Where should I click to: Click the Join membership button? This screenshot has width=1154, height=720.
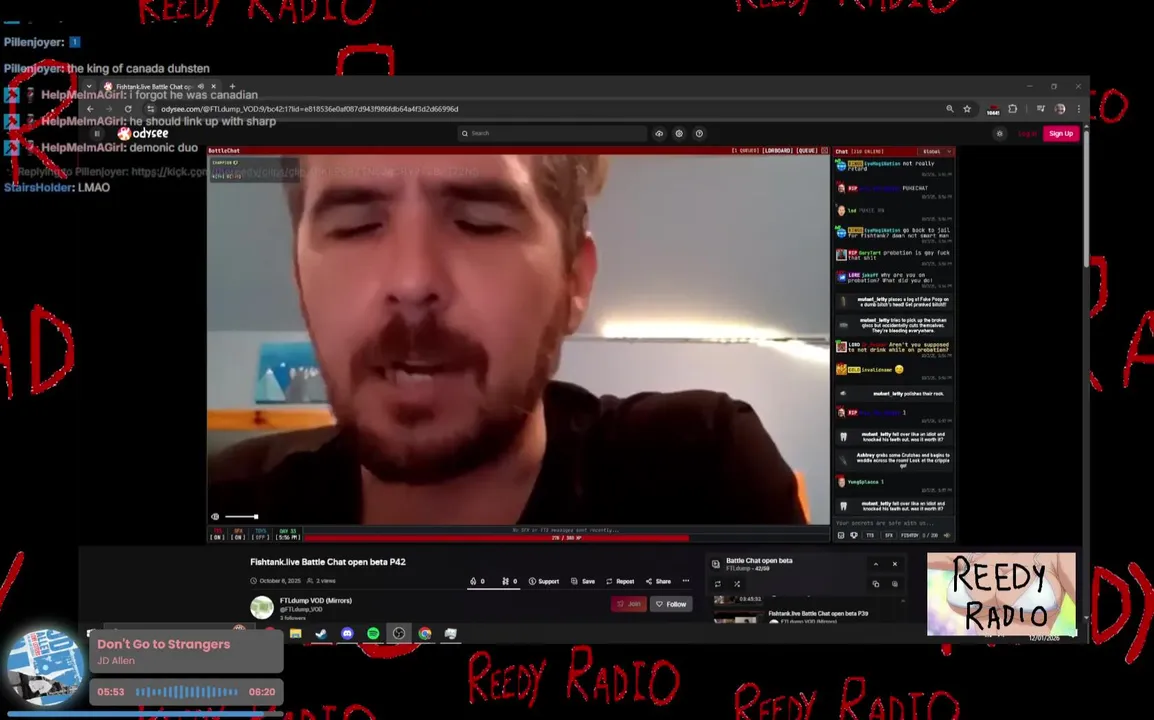629,604
